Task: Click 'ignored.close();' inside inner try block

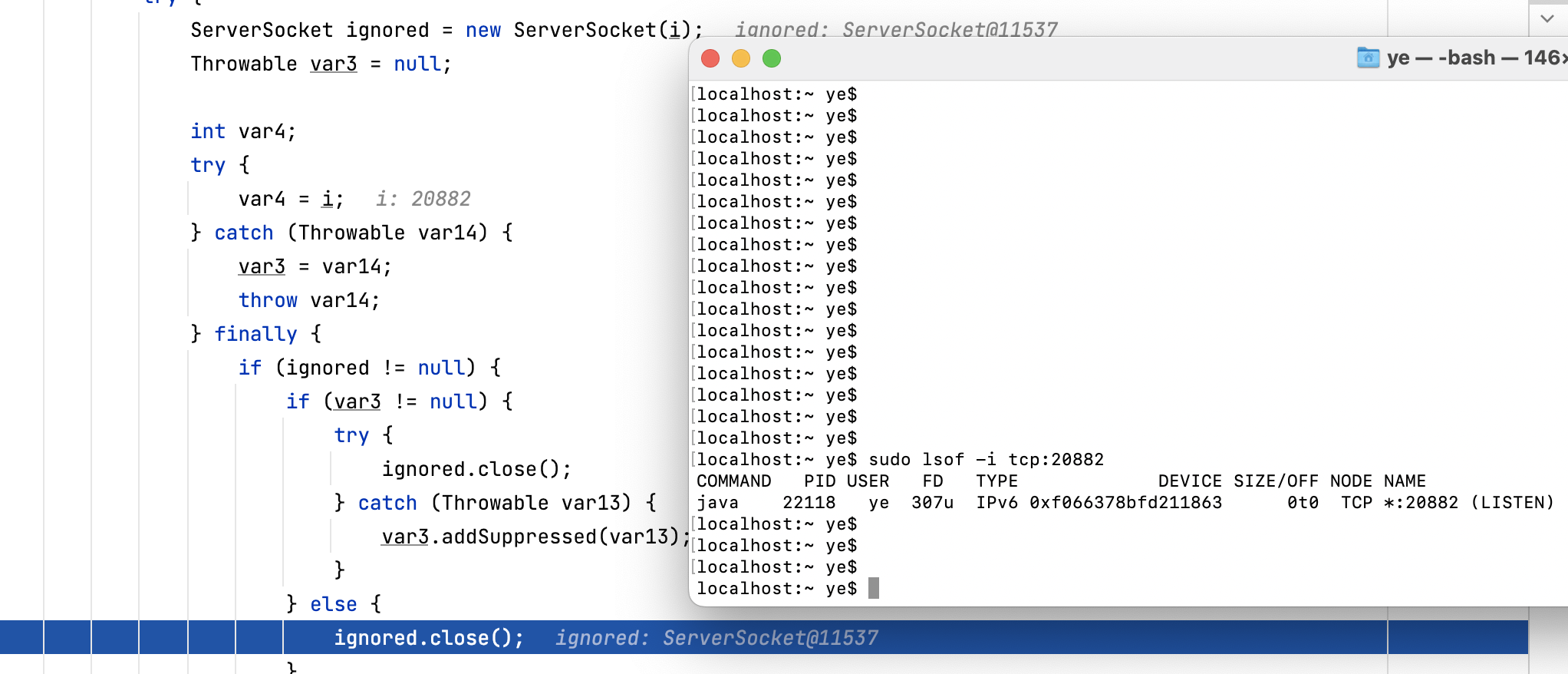Action: pos(476,469)
